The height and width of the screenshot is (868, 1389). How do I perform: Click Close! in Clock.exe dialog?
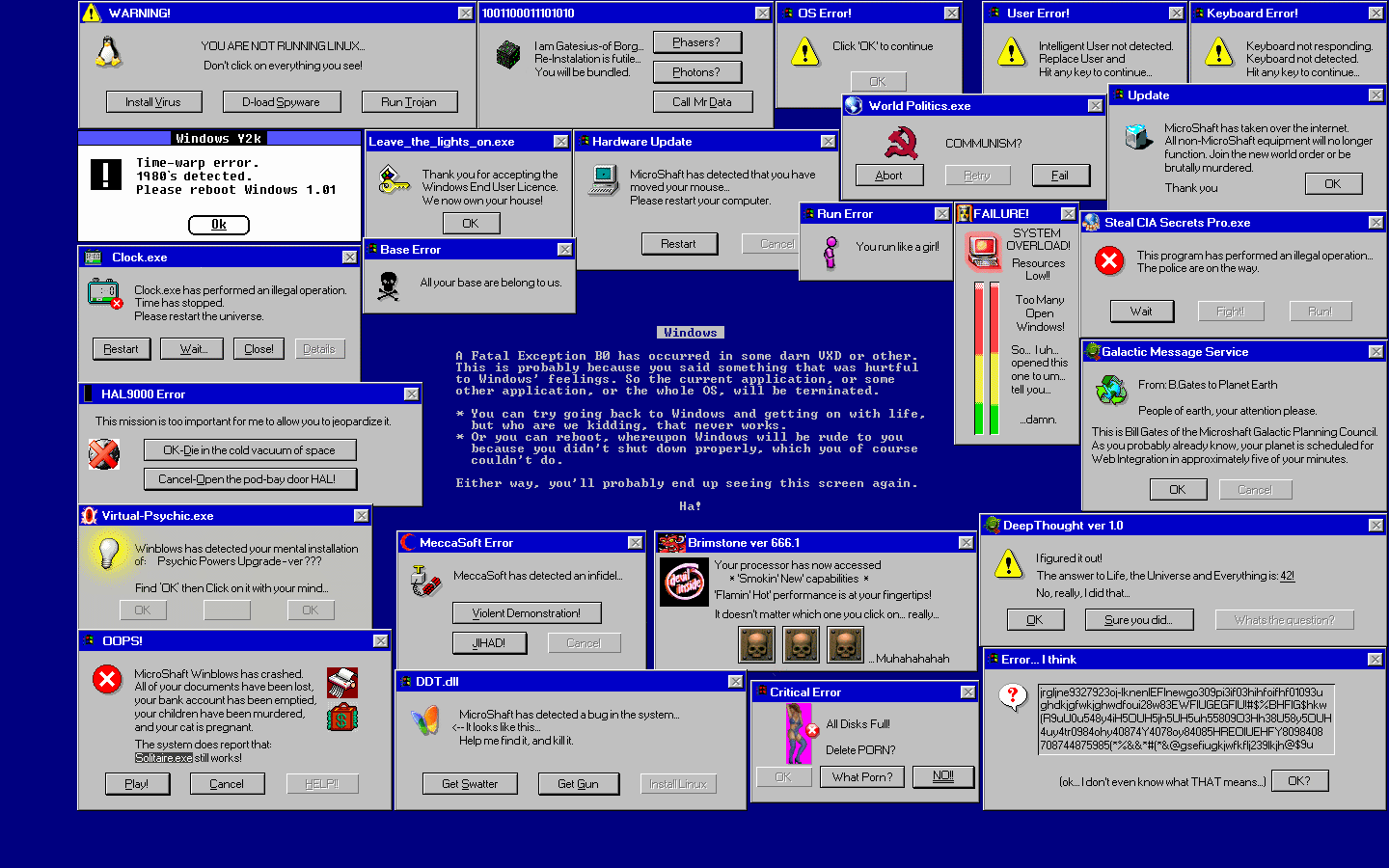point(259,349)
